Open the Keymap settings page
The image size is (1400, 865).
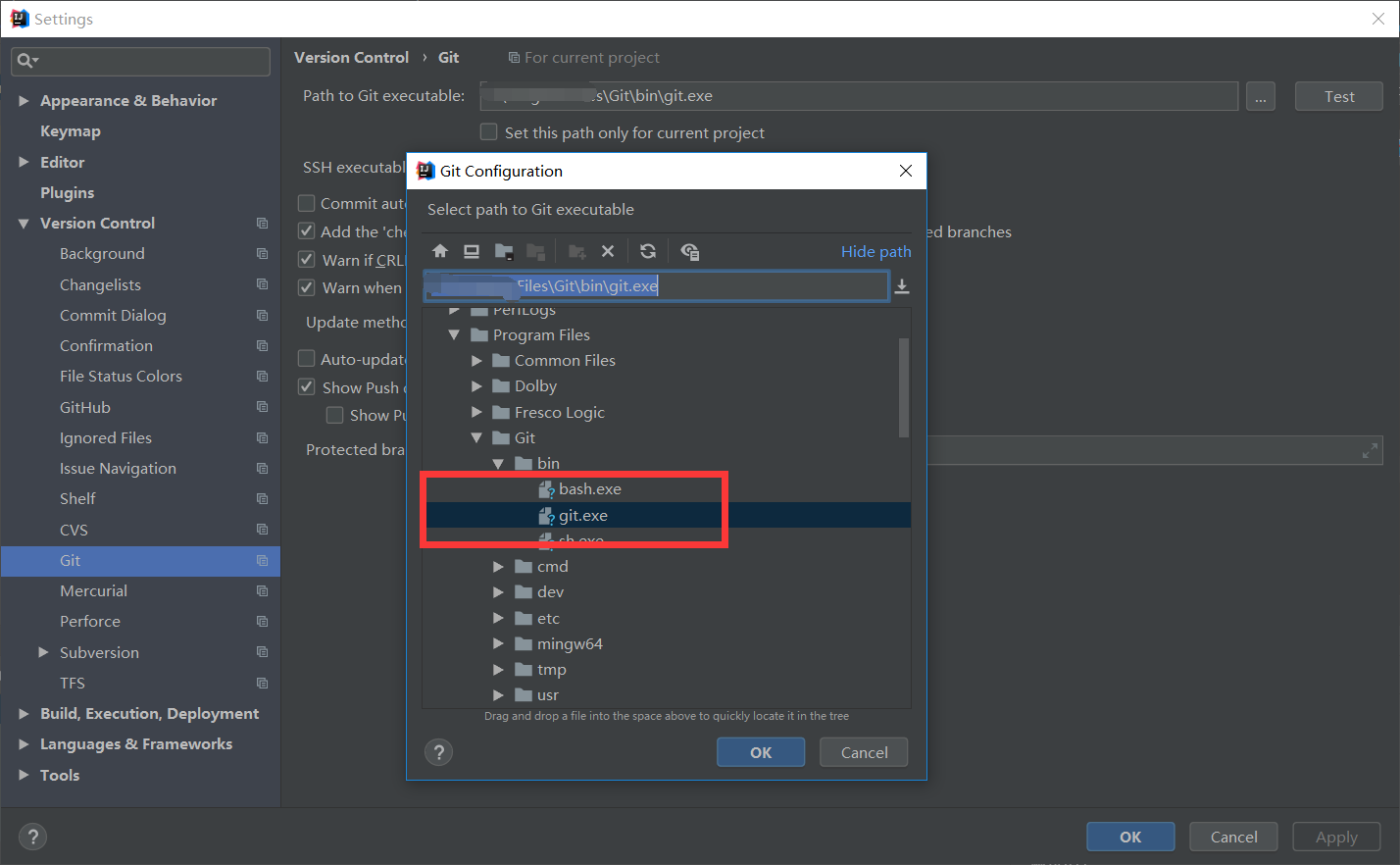(71, 131)
